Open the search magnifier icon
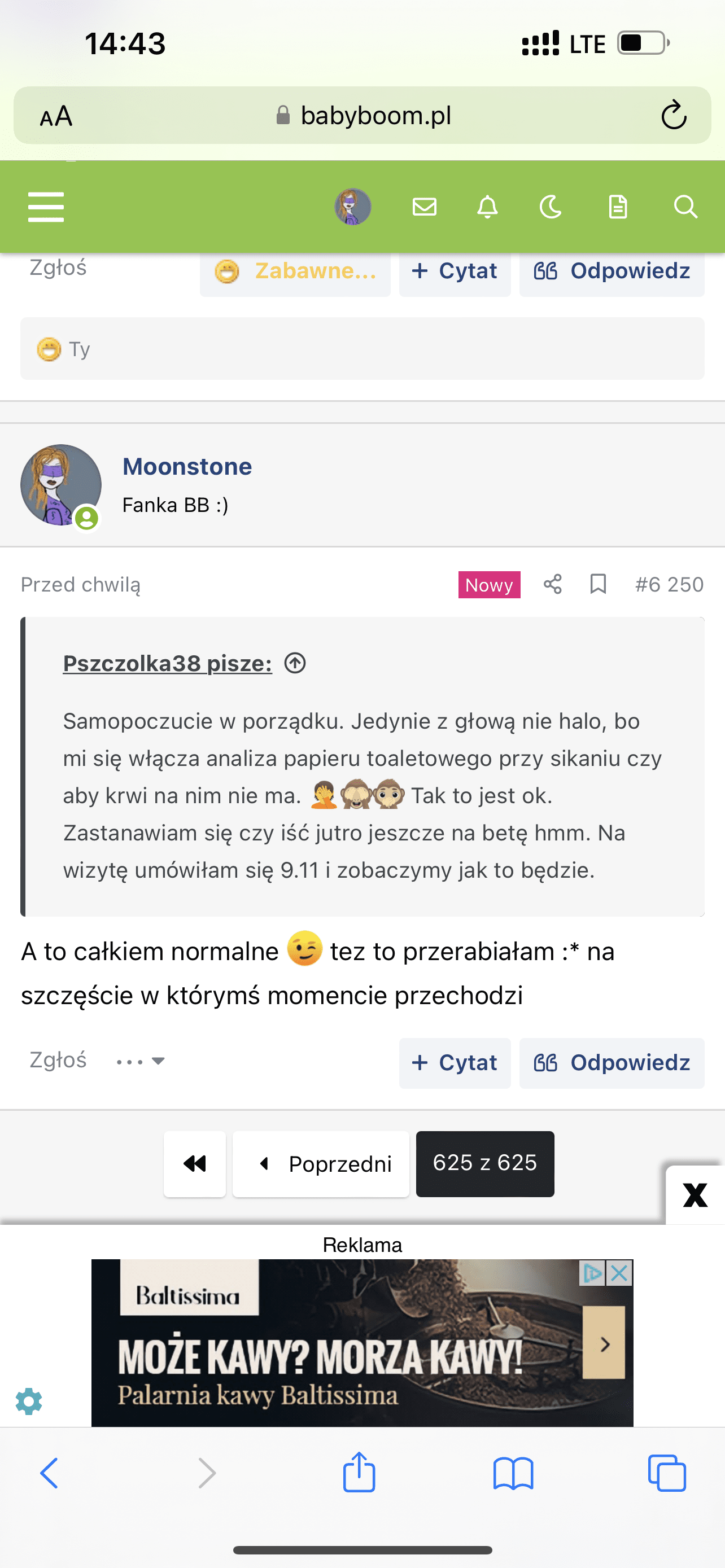This screenshot has height=1568, width=725. click(x=685, y=207)
